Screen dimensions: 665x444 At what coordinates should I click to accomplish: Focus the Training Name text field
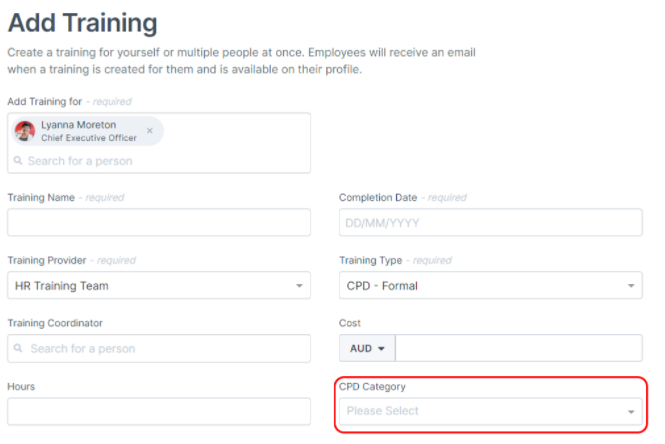159,222
